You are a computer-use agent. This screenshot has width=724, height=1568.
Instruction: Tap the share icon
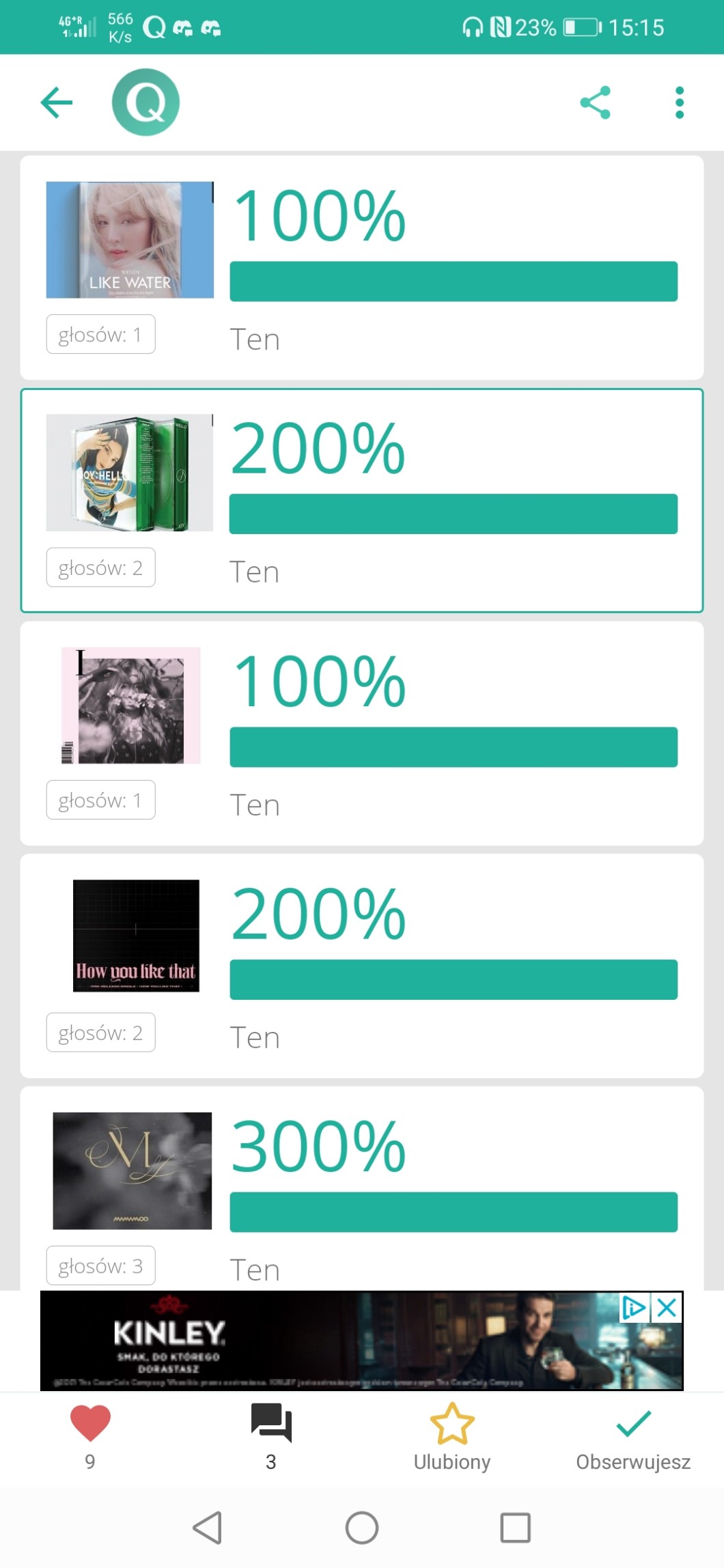click(595, 102)
